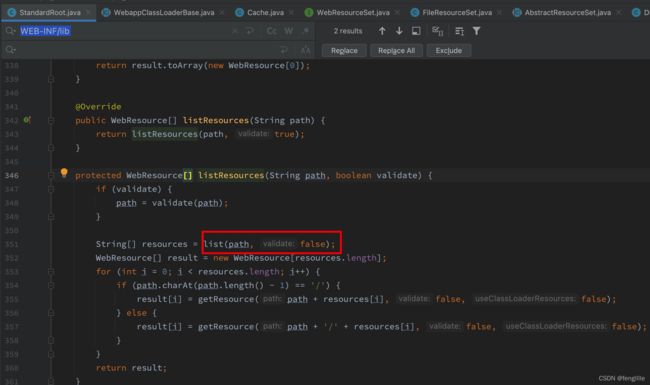The width and height of the screenshot is (650, 385).
Task: Click 'getResource(' call on line 357
Action: coord(228,327)
